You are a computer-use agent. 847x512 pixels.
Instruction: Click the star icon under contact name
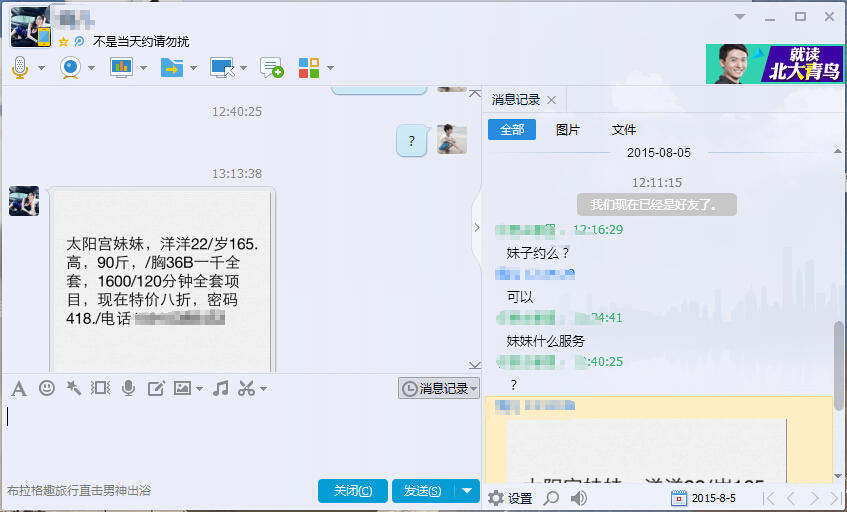tap(63, 42)
